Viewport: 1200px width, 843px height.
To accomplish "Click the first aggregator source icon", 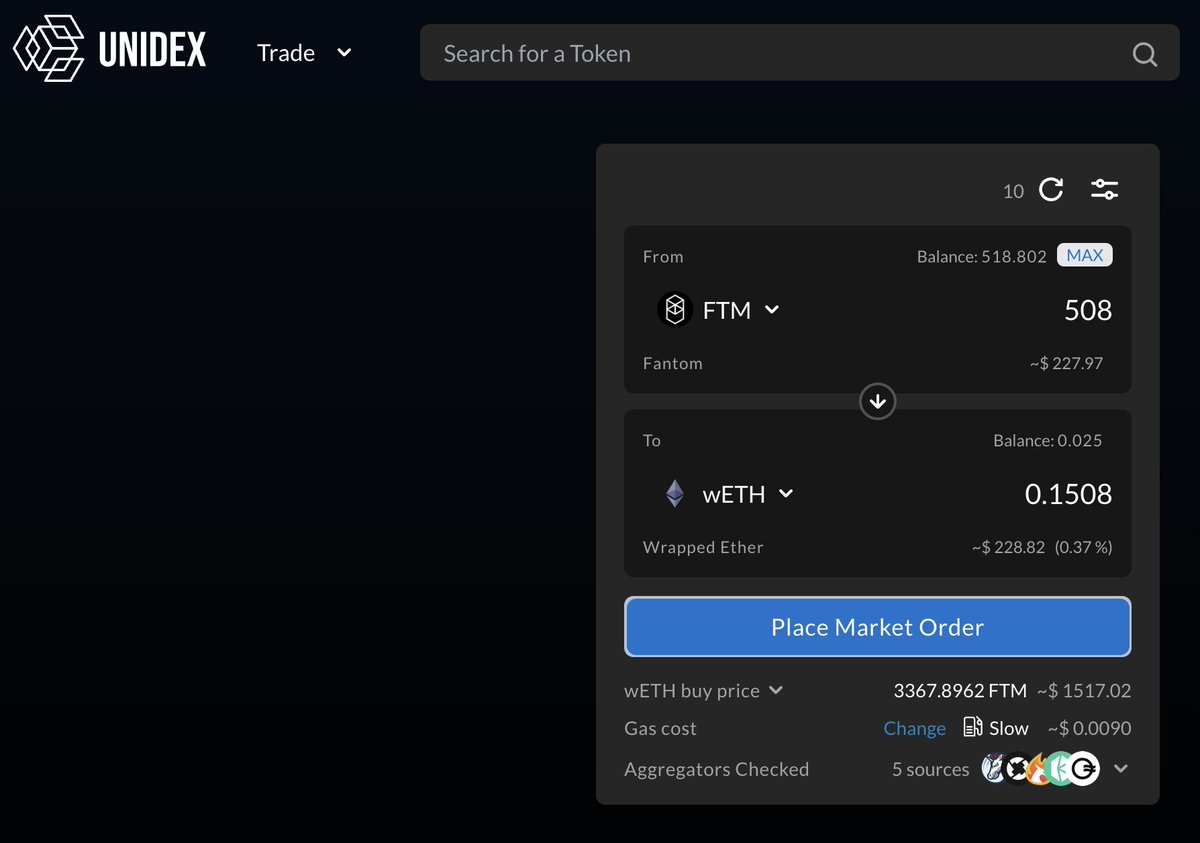I will tap(995, 769).
